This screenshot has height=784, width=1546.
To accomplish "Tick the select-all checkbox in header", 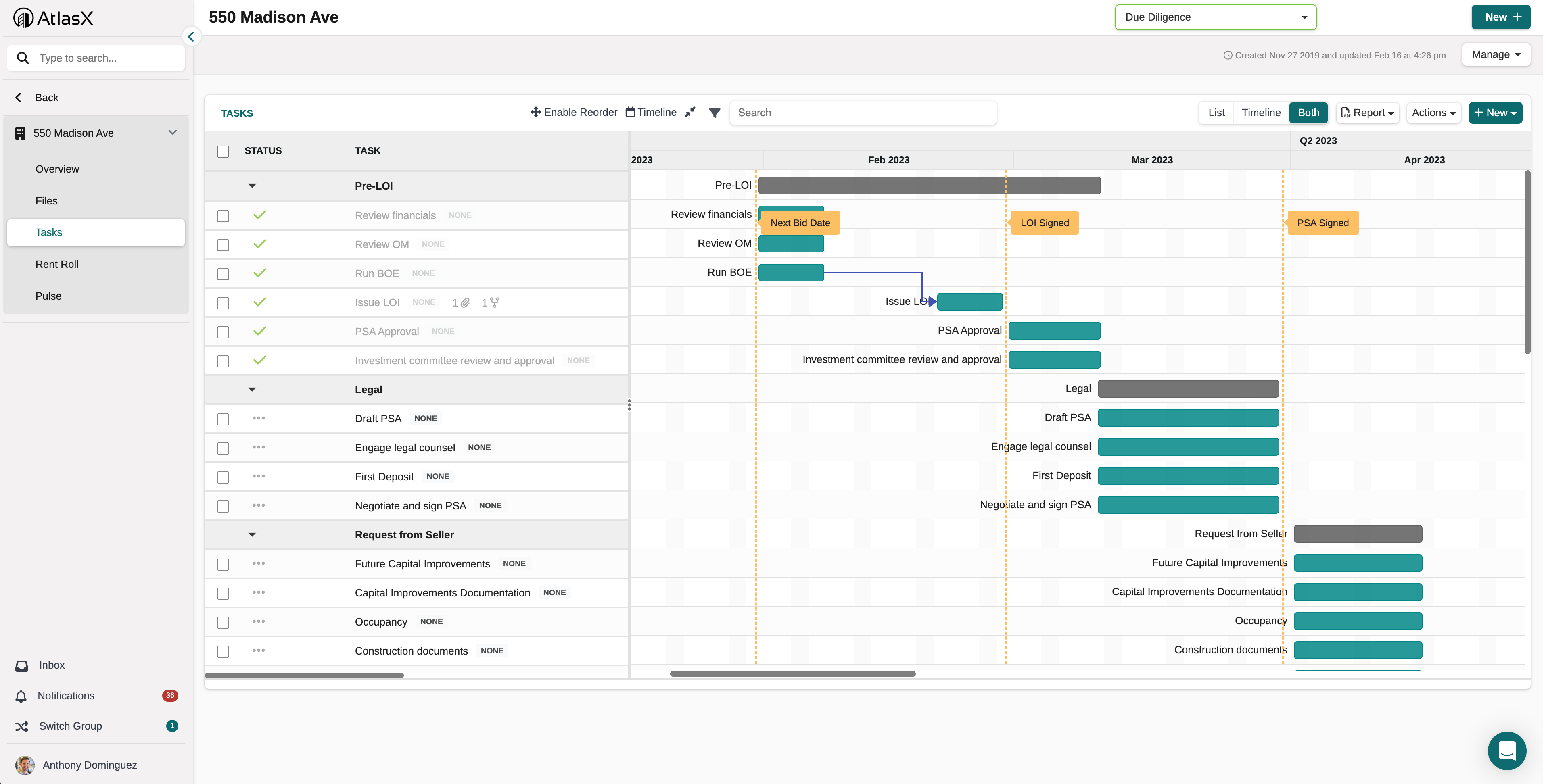I will tap(223, 151).
